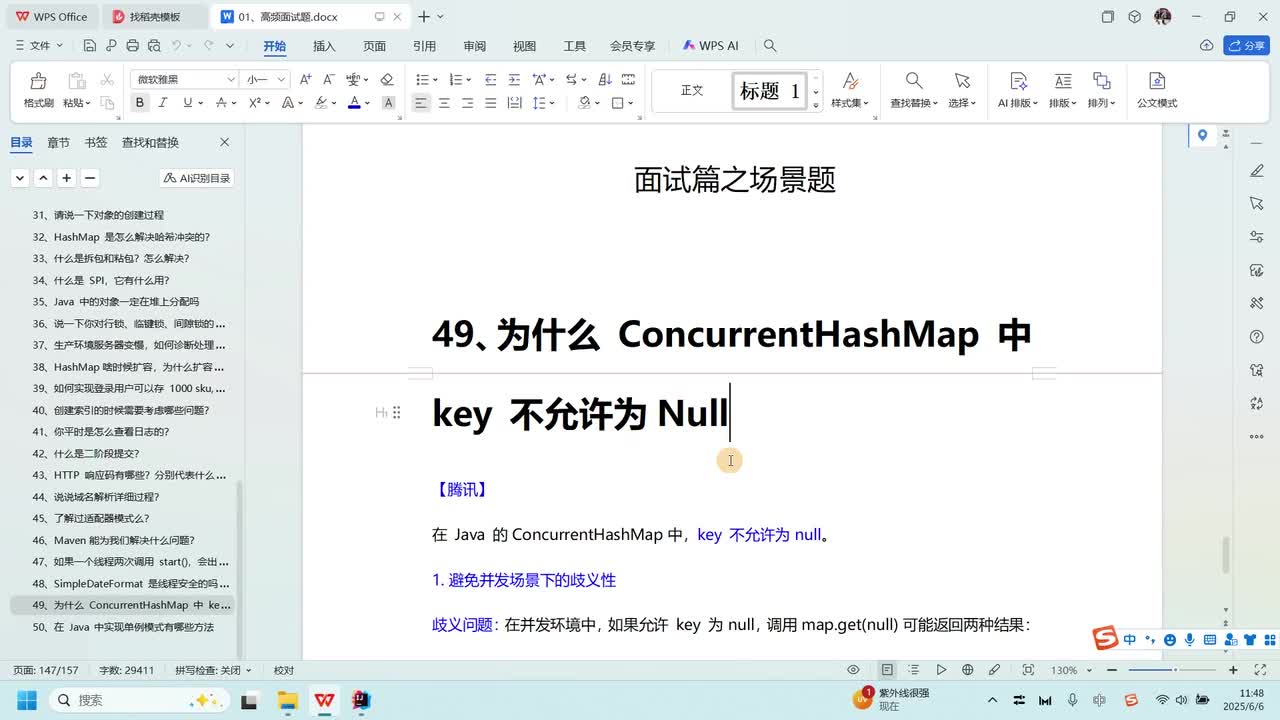Image resolution: width=1280 pixels, height=720 pixels.
Task: Click the zoom in plus button
Action: [x=1233, y=670]
